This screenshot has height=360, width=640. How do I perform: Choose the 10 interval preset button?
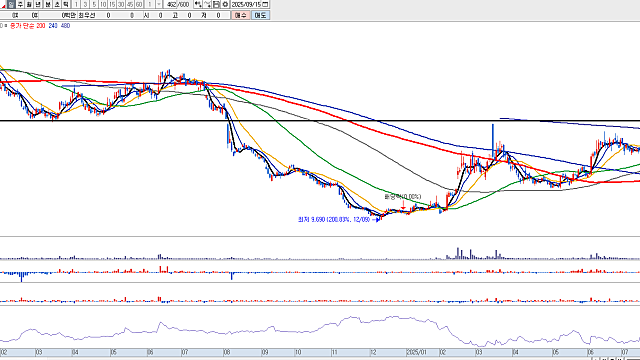(103, 4)
